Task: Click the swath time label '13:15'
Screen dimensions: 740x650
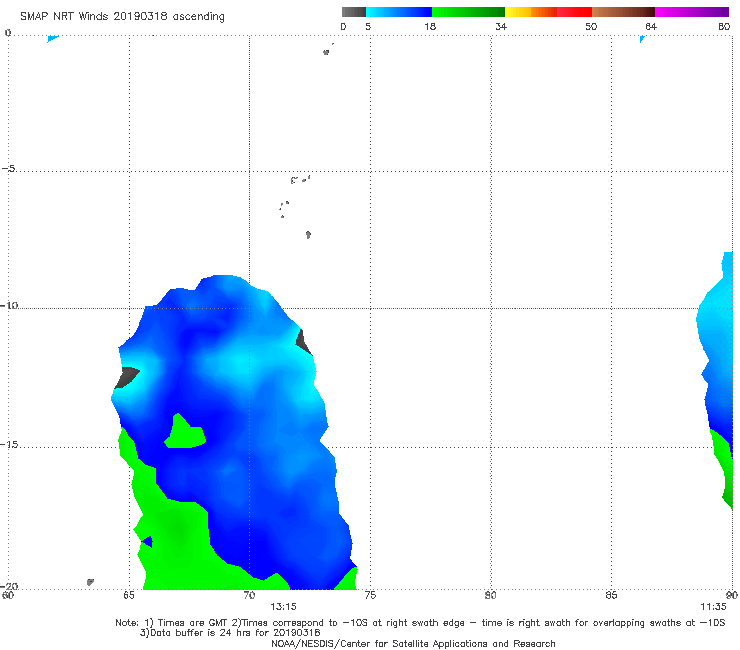Action: tap(283, 607)
